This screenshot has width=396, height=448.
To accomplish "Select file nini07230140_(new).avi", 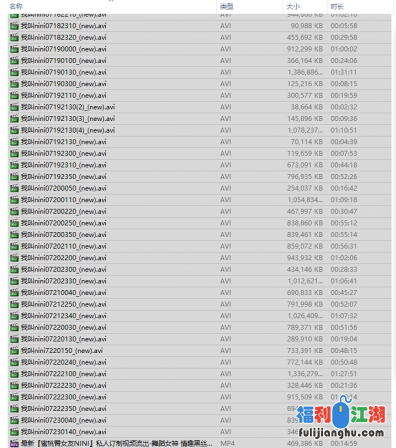I will pos(199,432).
